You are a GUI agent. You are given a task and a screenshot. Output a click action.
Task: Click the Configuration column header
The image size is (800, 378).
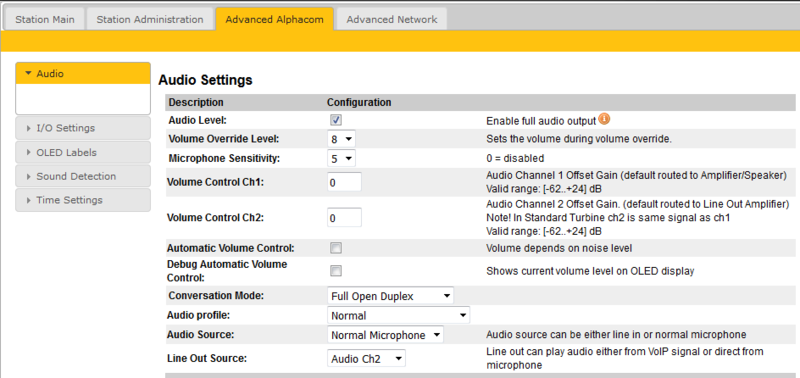359,103
